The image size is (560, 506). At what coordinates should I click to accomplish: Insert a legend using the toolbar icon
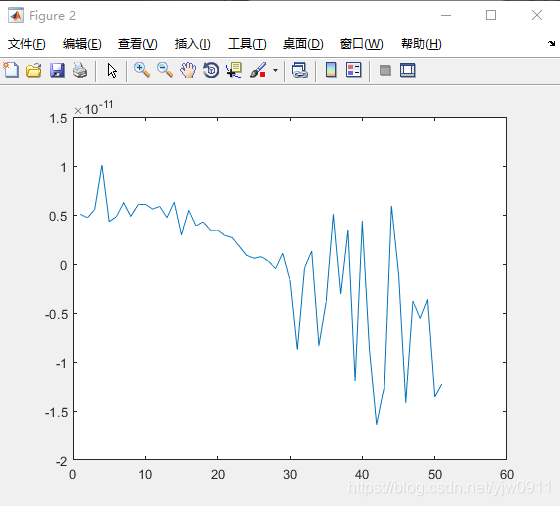click(x=354, y=70)
